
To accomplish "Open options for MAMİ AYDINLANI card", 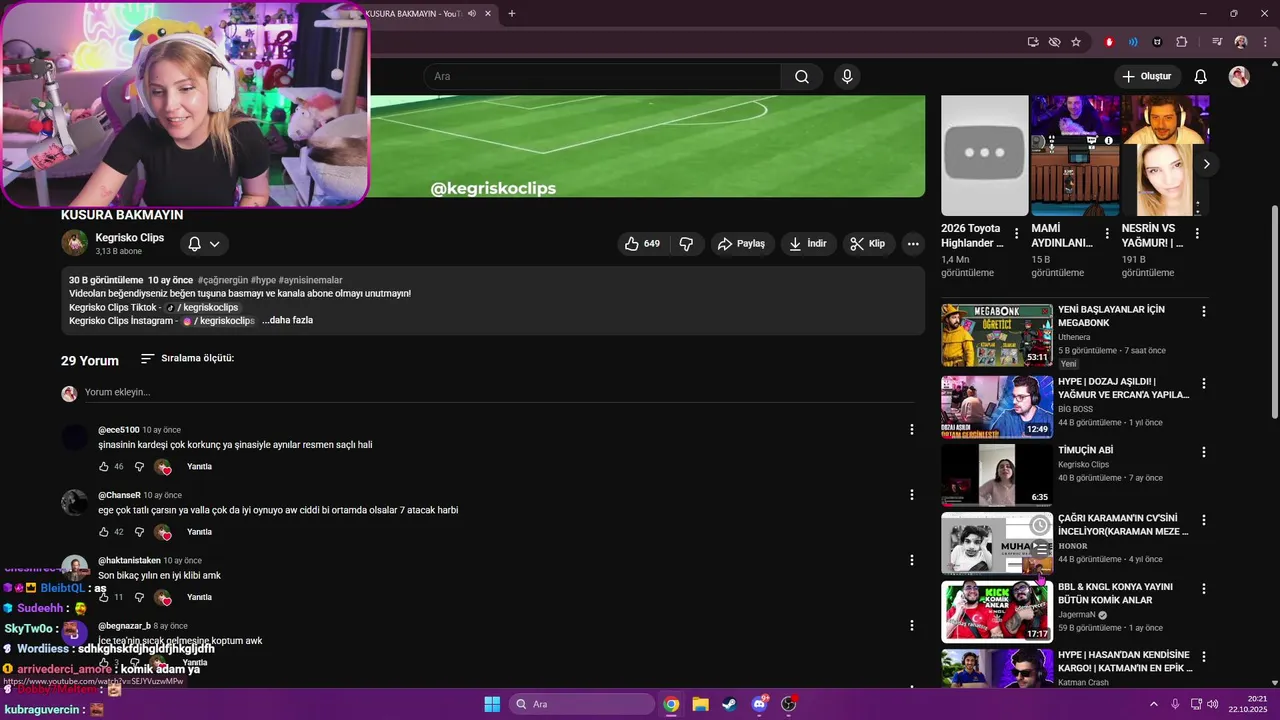I will click(1106, 233).
